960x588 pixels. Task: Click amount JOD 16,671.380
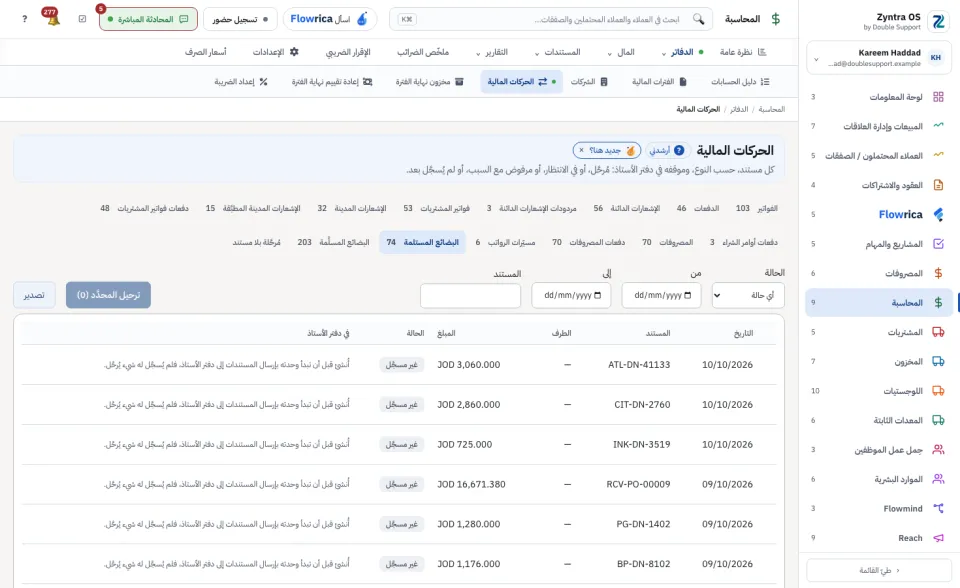tap(471, 484)
